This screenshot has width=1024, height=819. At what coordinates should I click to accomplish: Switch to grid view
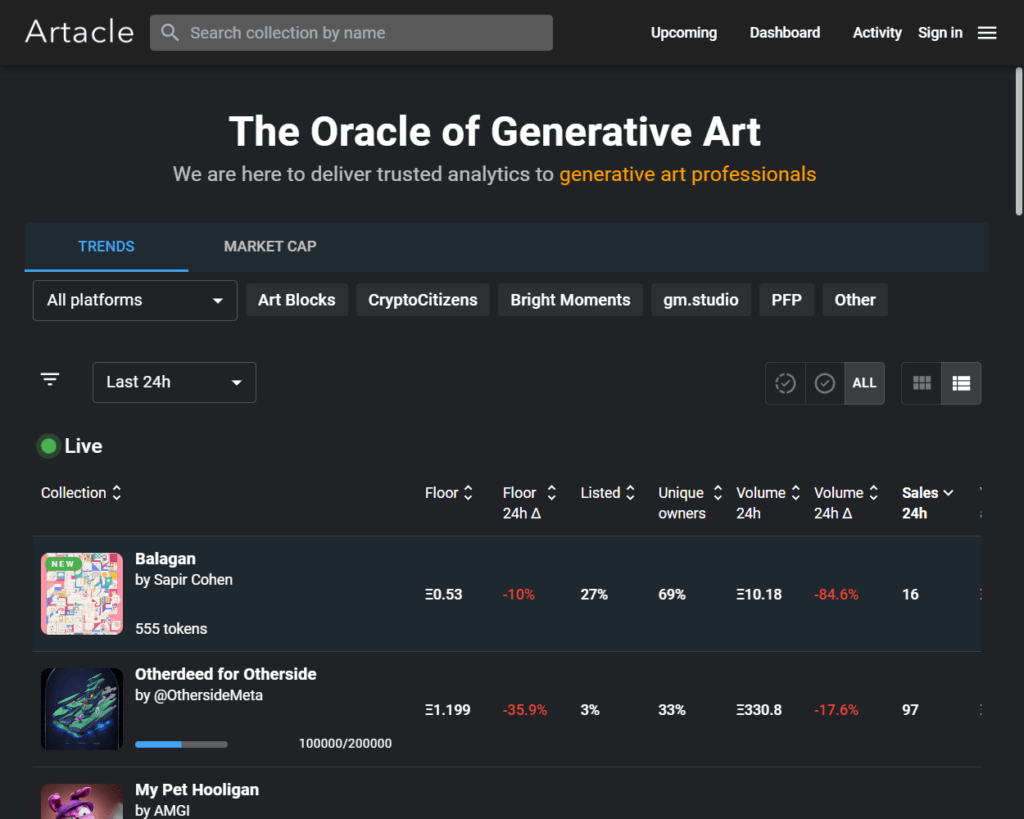[x=921, y=383]
